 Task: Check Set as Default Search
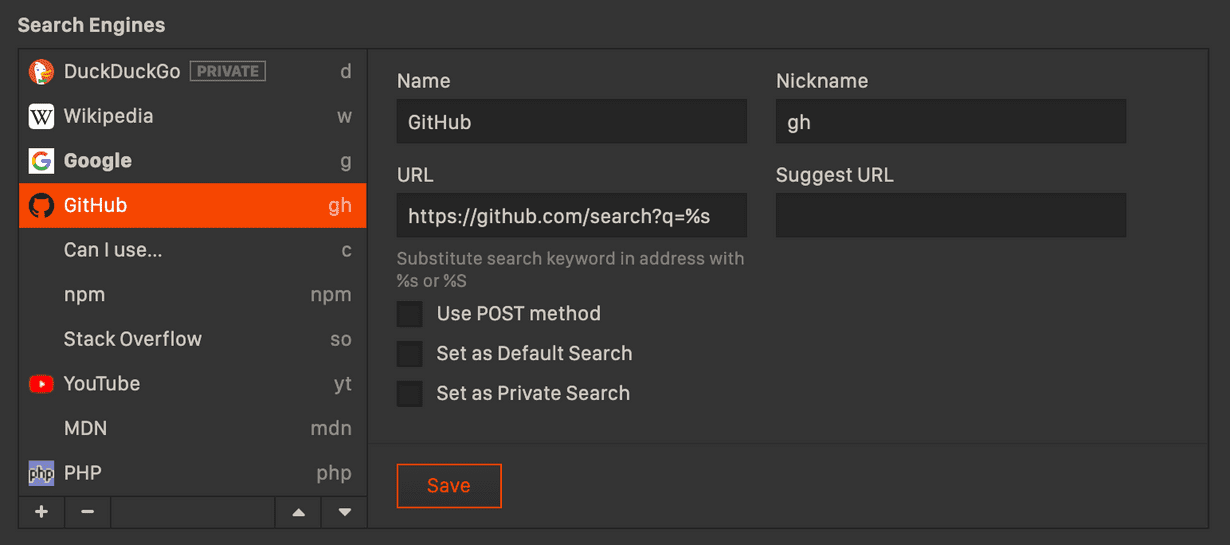(410, 354)
